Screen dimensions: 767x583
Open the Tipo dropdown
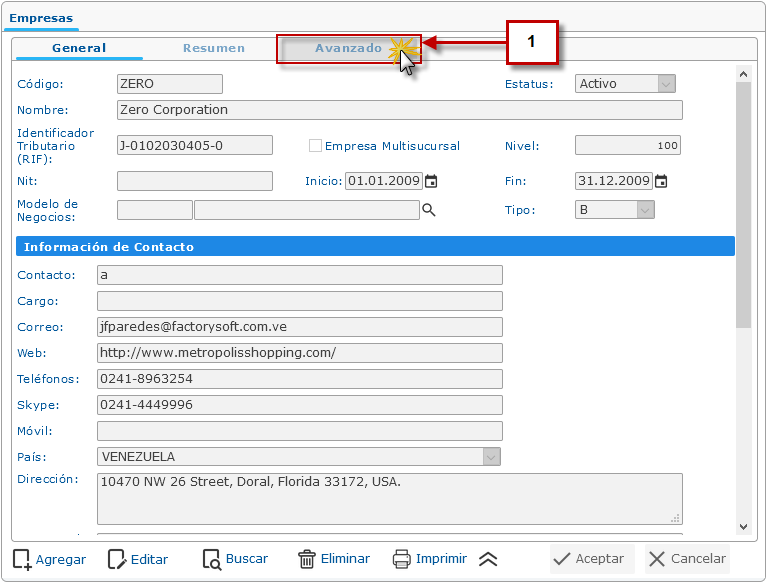click(645, 210)
